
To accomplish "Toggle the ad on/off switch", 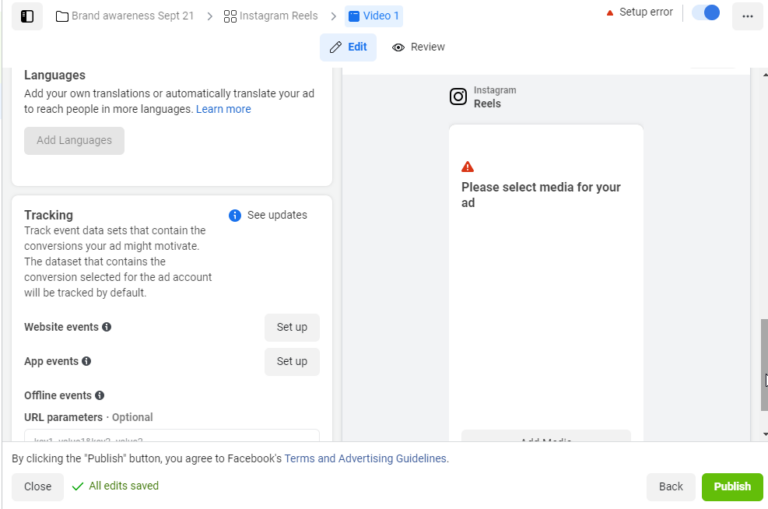I will [706, 13].
